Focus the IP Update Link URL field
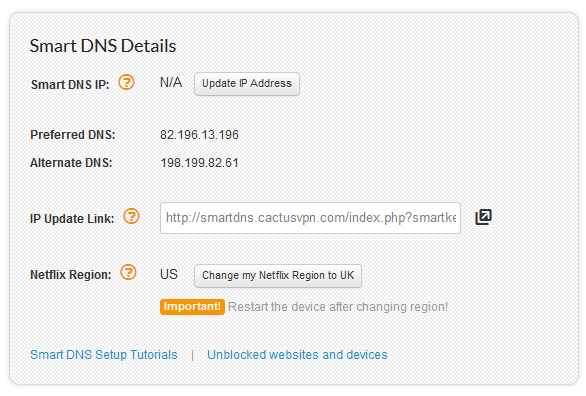 [x=310, y=218]
